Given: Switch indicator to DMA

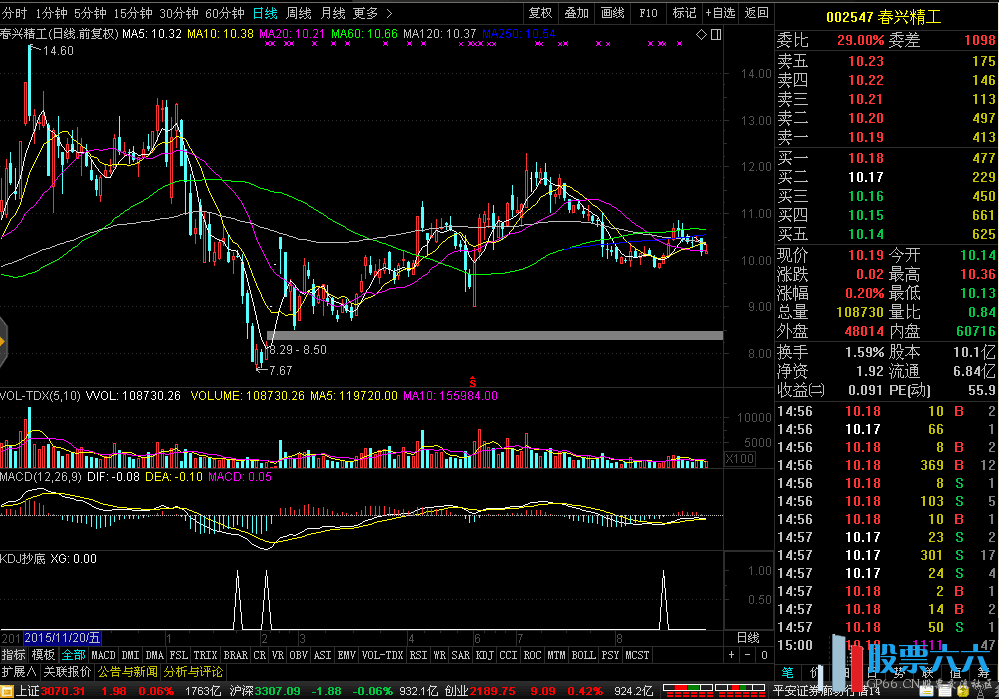Looking at the screenshot, I should [155, 655].
